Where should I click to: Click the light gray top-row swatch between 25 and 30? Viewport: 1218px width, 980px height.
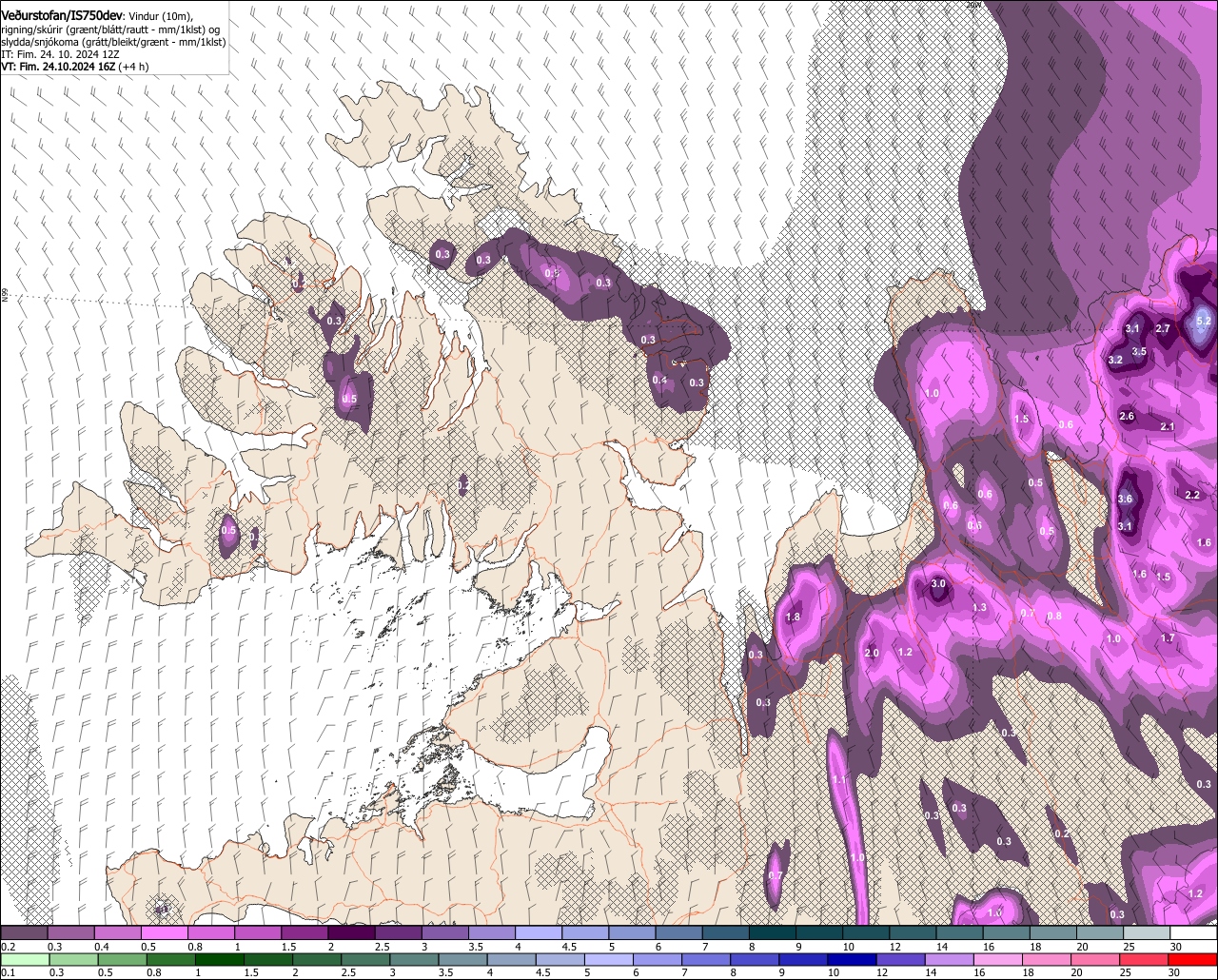coord(1147,933)
